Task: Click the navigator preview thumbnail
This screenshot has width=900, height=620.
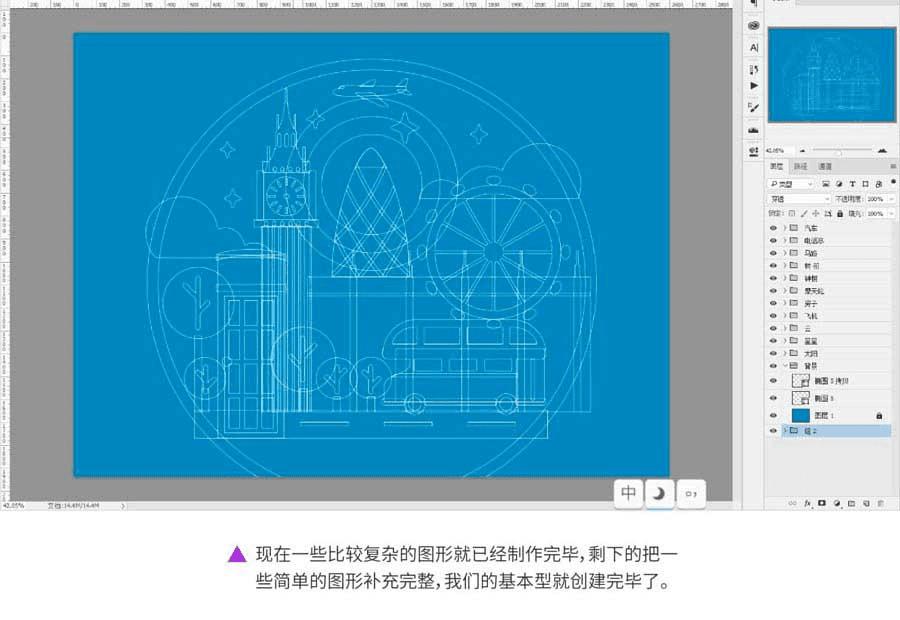Action: pos(832,75)
